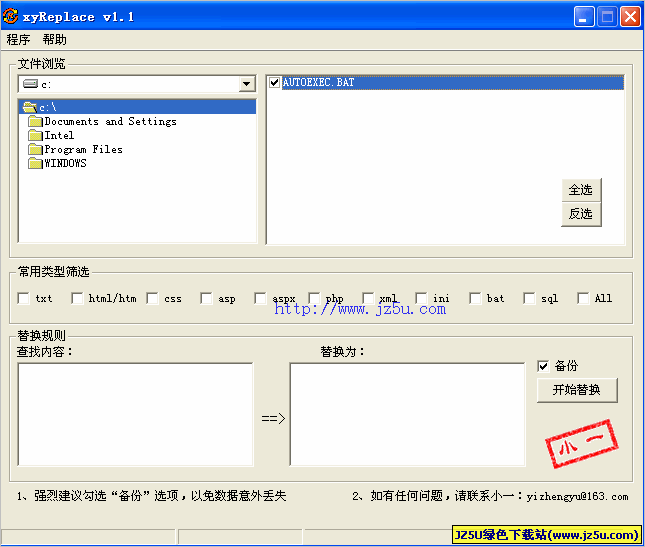The width and height of the screenshot is (645, 547).
Task: Click the Documents and Settings folder icon
Action: click(x=35, y=121)
